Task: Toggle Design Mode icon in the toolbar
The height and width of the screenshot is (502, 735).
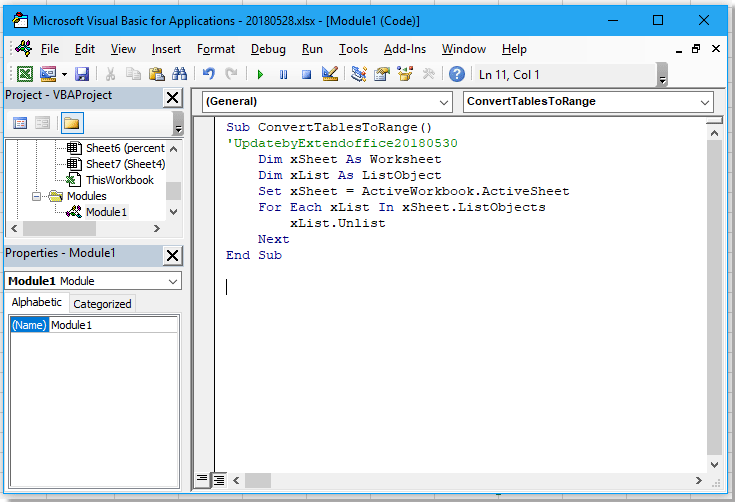Action: coord(331,74)
